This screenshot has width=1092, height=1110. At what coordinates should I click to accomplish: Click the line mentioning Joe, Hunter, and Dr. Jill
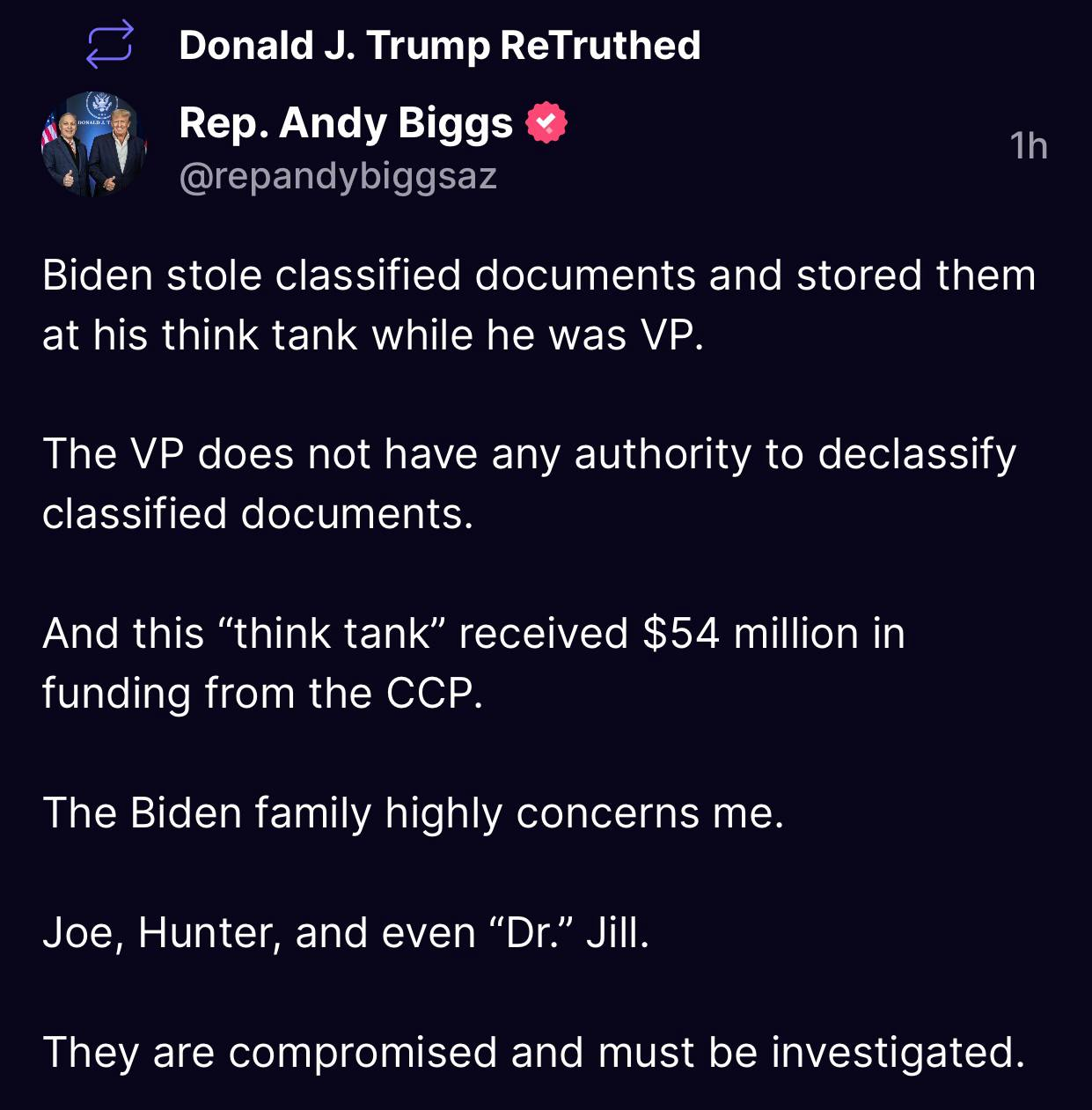click(345, 931)
